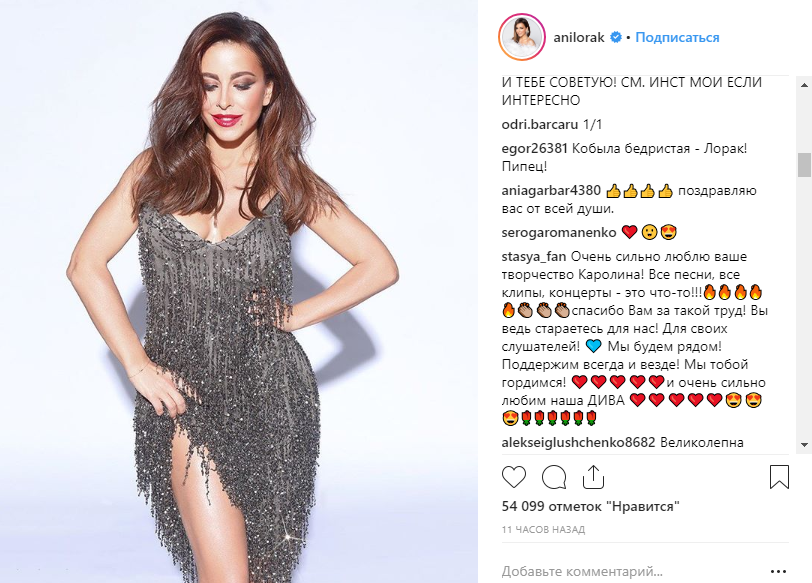This screenshot has height=583, width=812.
Task: Visit commenter egor26381's profile
Action: [x=534, y=149]
